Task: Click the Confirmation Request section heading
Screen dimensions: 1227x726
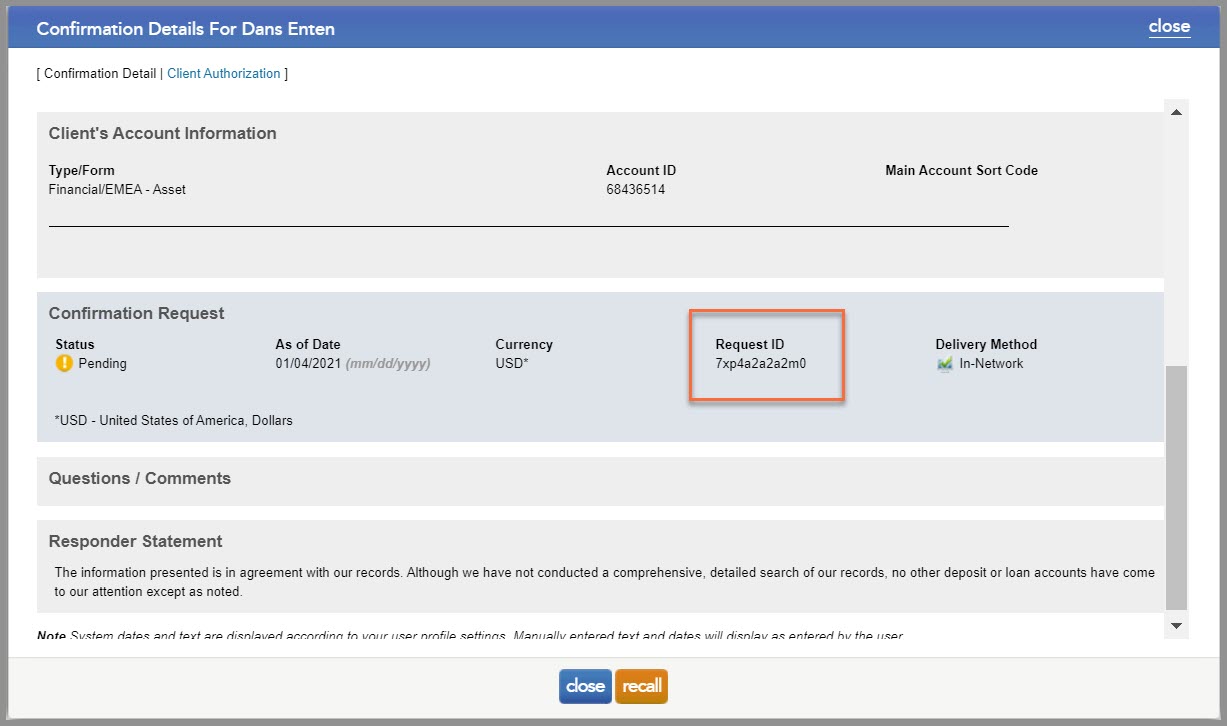Action: click(x=137, y=313)
